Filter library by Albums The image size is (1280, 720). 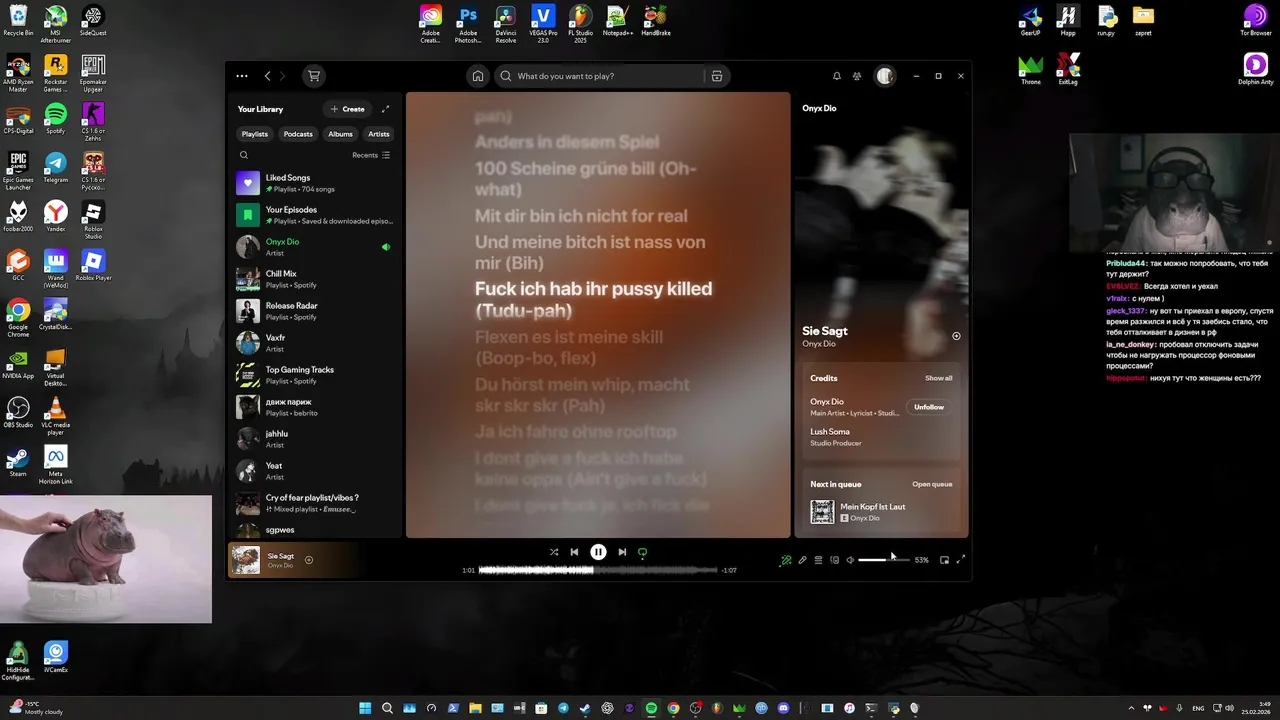[x=341, y=134]
